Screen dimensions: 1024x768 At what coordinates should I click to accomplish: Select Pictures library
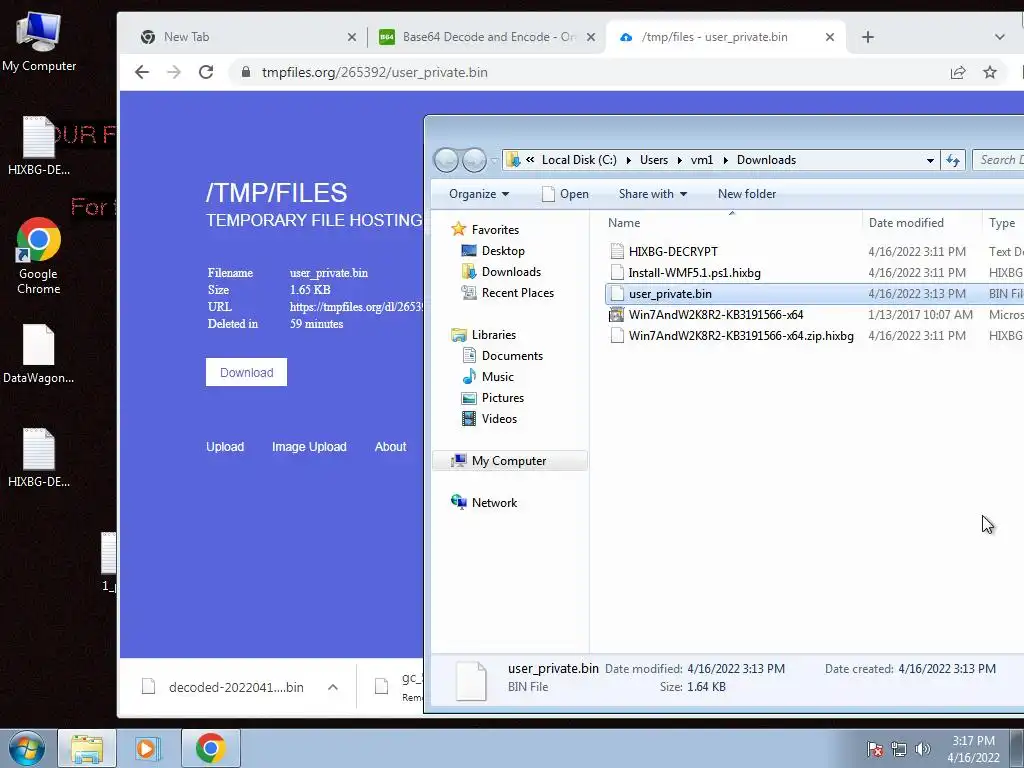click(502, 398)
